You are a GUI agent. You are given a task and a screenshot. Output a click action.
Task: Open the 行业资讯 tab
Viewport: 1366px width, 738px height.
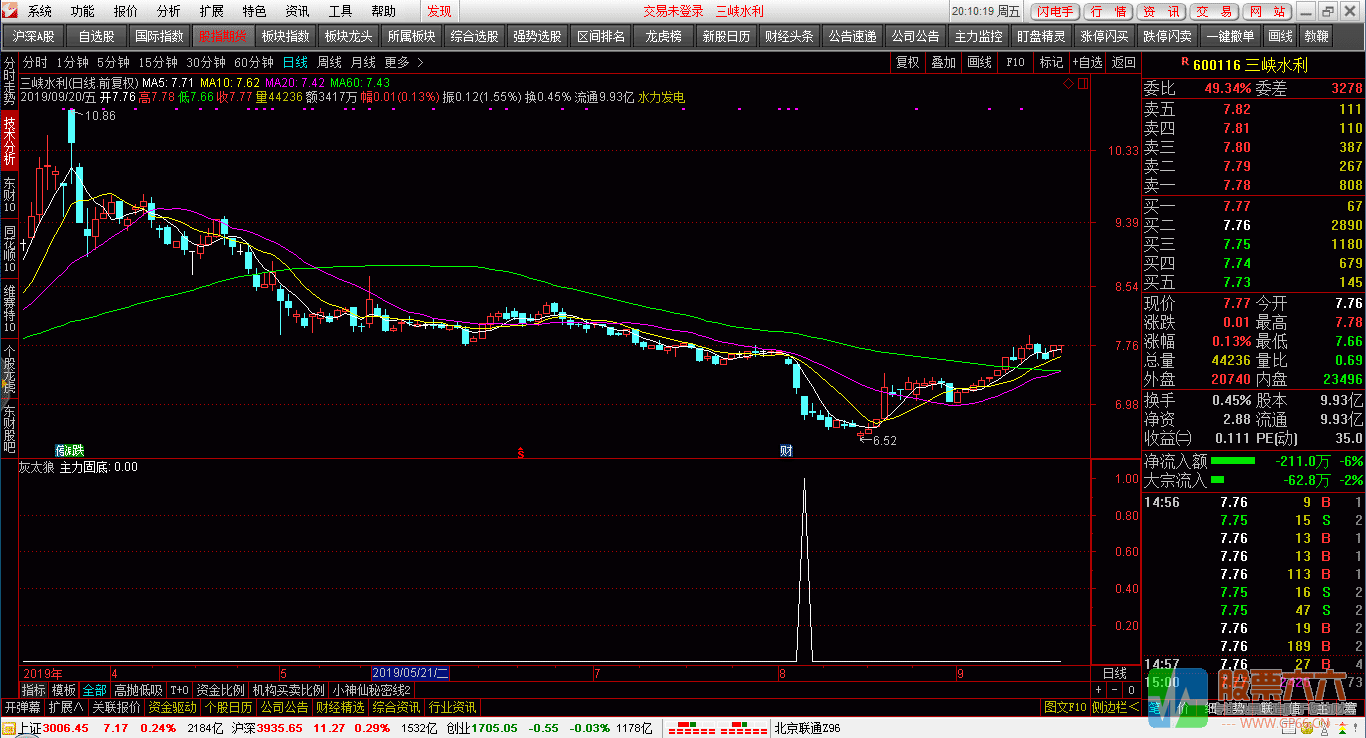[x=452, y=707]
